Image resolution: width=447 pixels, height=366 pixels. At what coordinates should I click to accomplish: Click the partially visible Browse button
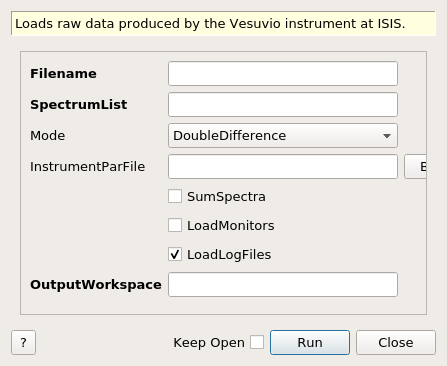coord(415,166)
